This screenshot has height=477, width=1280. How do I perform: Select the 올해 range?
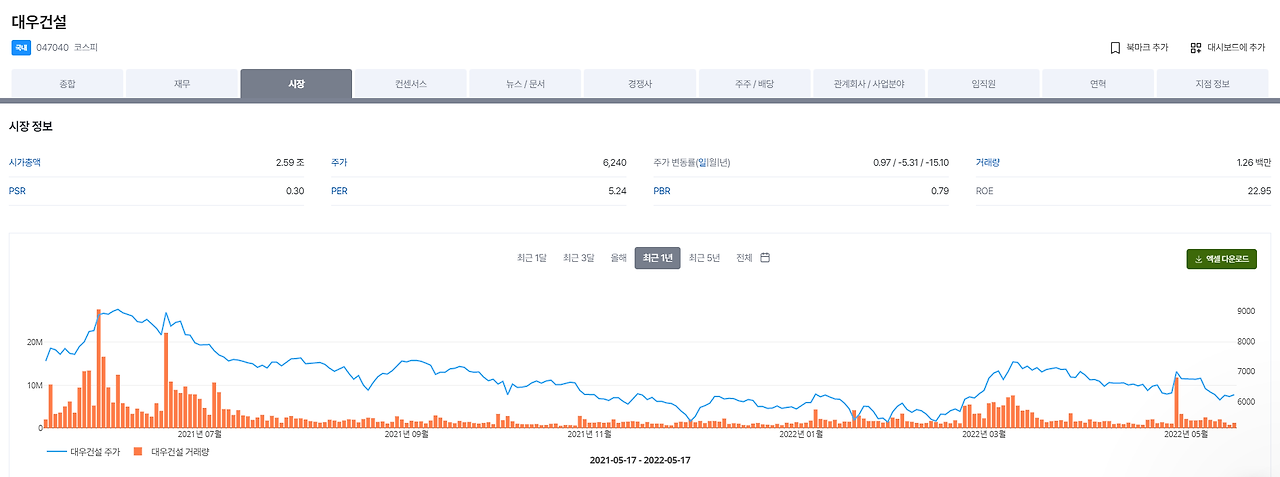pos(619,258)
